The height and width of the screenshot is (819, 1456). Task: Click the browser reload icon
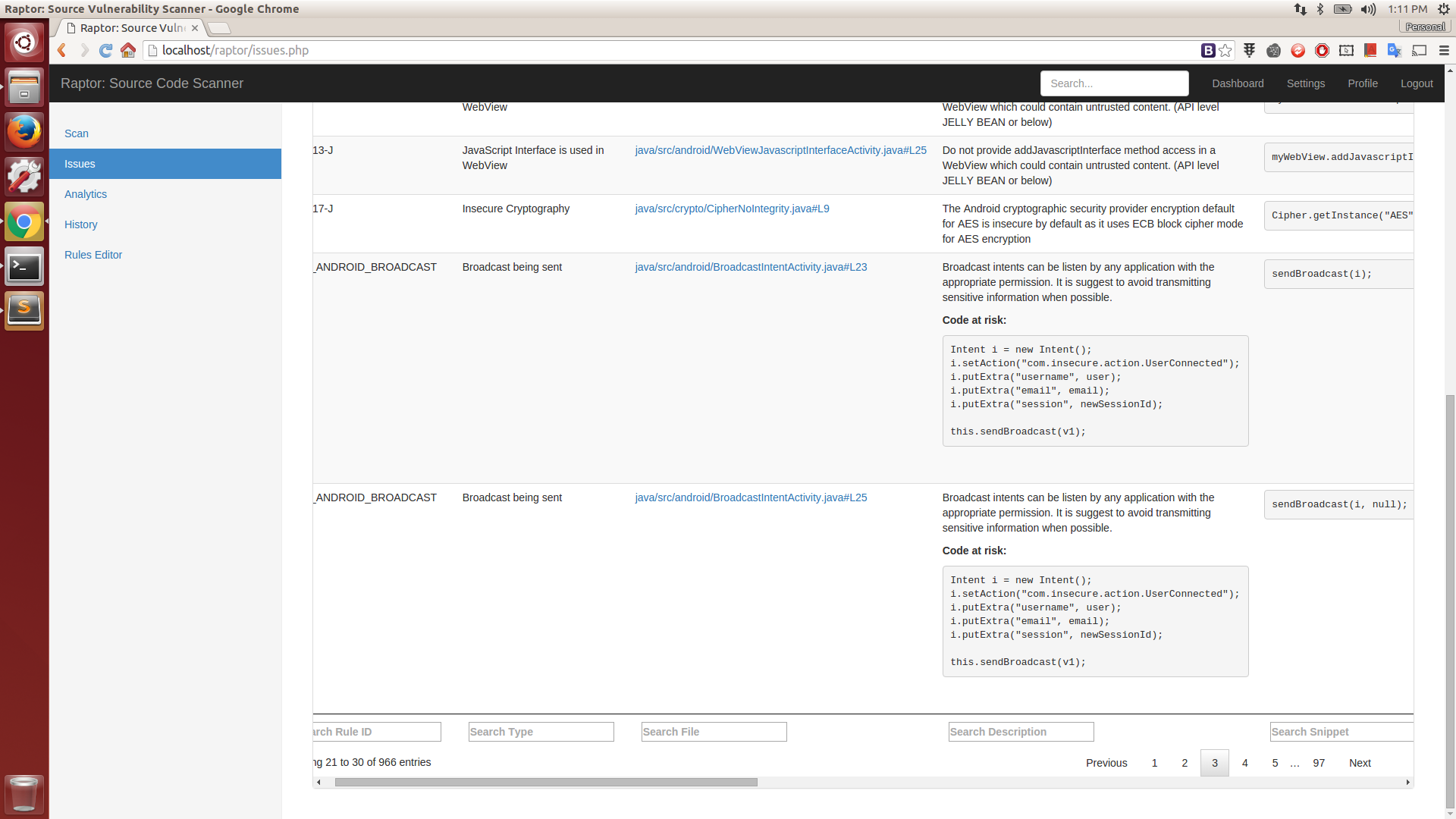[x=106, y=50]
